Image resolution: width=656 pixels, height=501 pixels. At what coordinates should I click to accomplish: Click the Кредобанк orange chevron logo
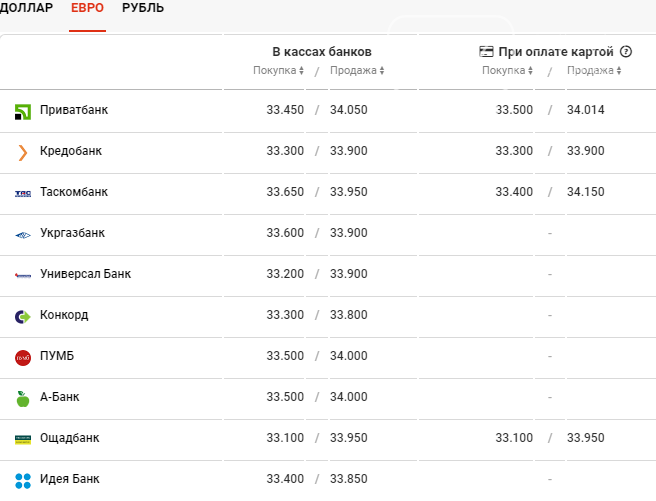tap(23, 152)
